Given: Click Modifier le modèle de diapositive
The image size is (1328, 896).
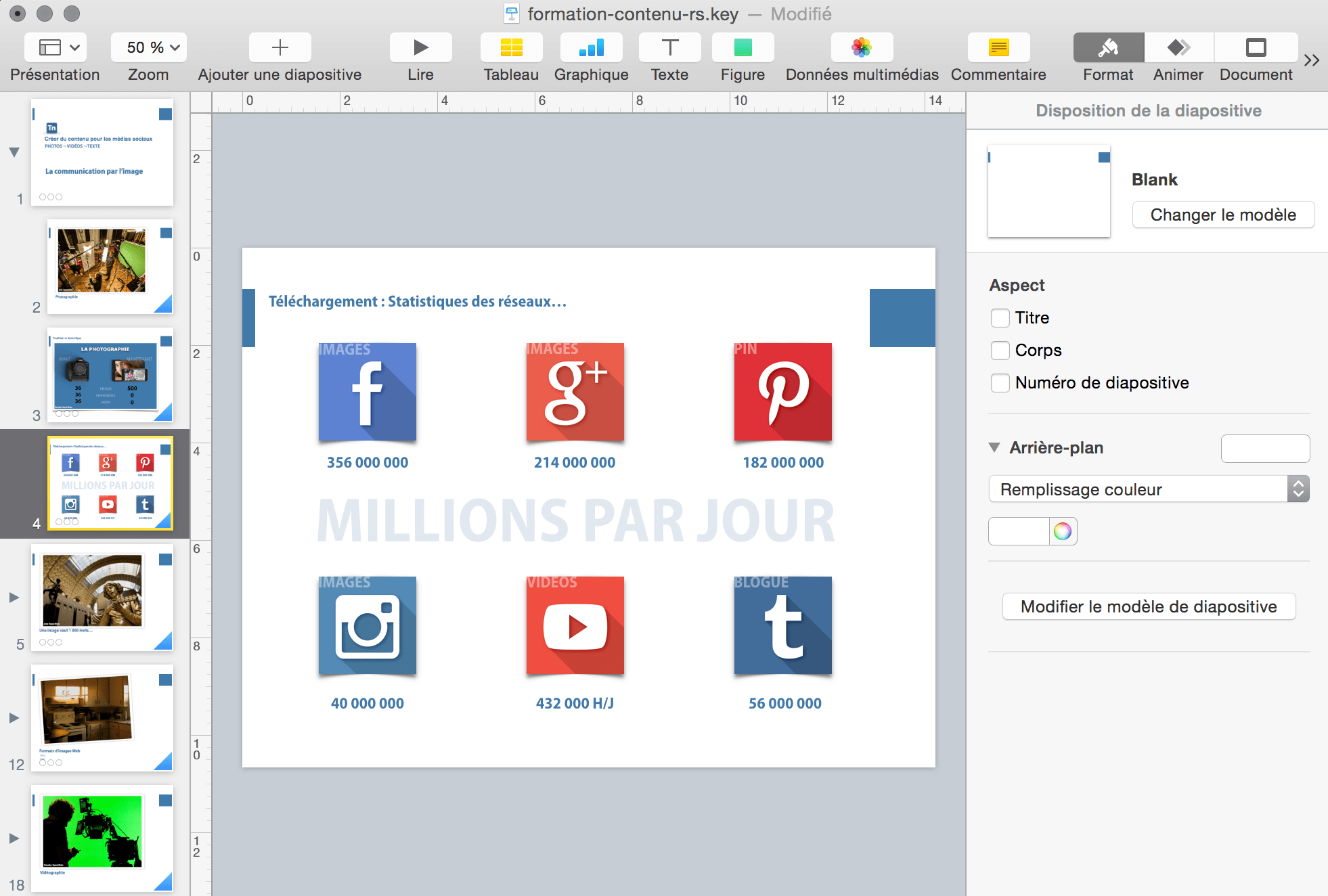Looking at the screenshot, I should pos(1149,606).
